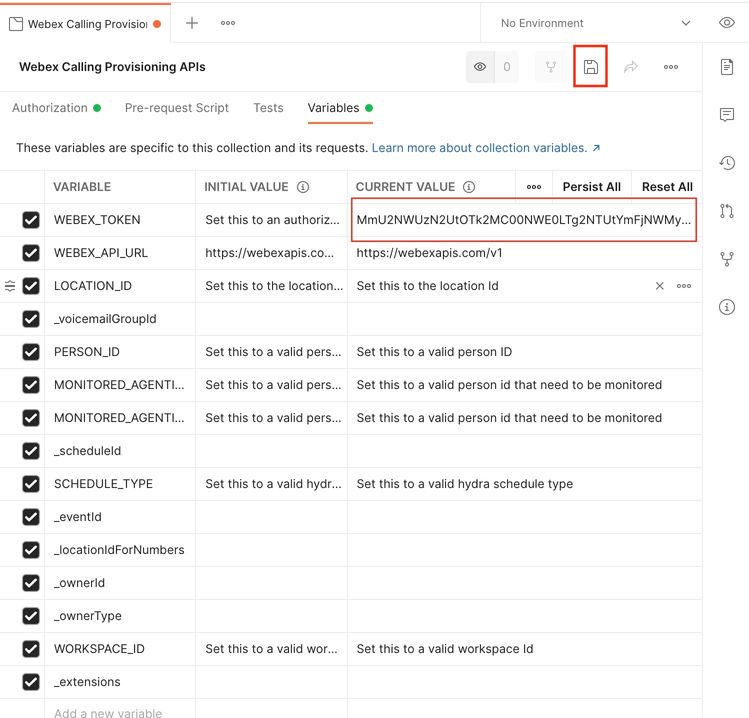Disable the PERSON_ID variable checkbox

click(31, 352)
